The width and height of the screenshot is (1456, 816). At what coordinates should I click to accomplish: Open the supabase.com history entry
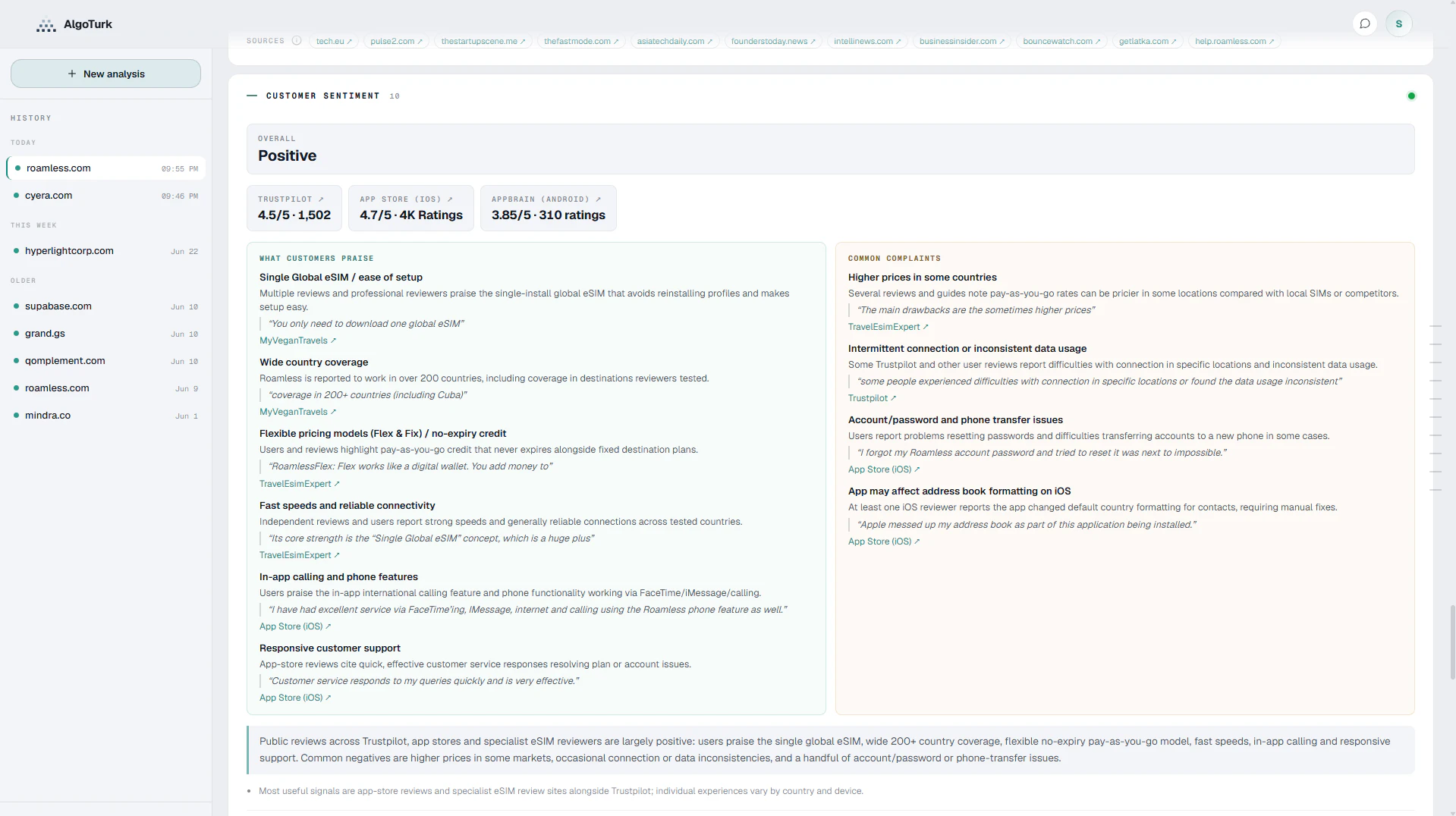click(105, 306)
